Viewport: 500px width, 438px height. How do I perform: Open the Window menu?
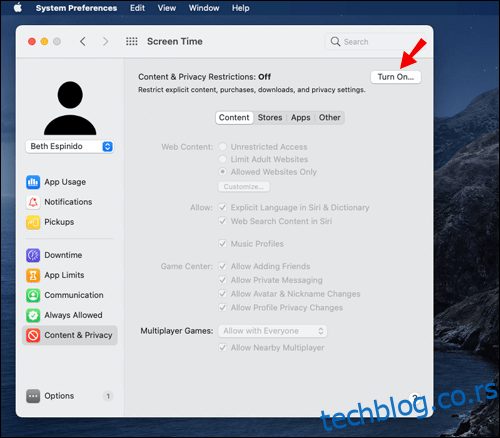coord(204,8)
